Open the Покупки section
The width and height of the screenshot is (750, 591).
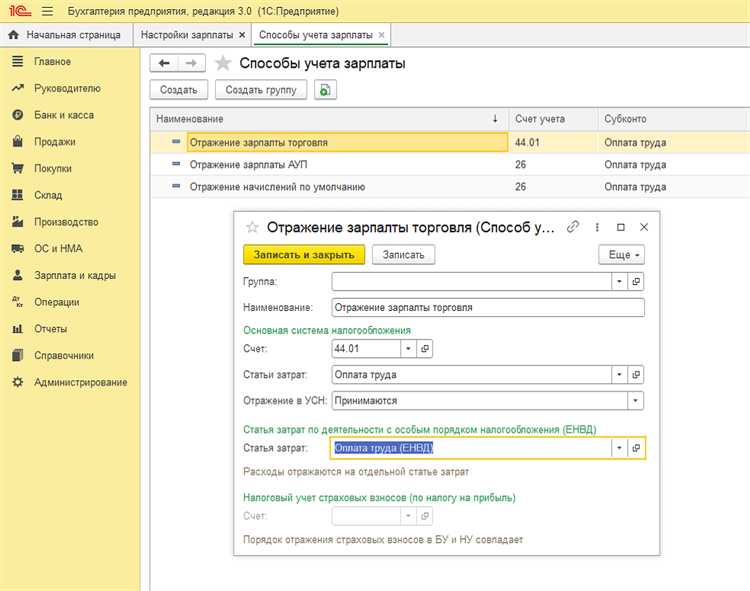(x=53, y=169)
